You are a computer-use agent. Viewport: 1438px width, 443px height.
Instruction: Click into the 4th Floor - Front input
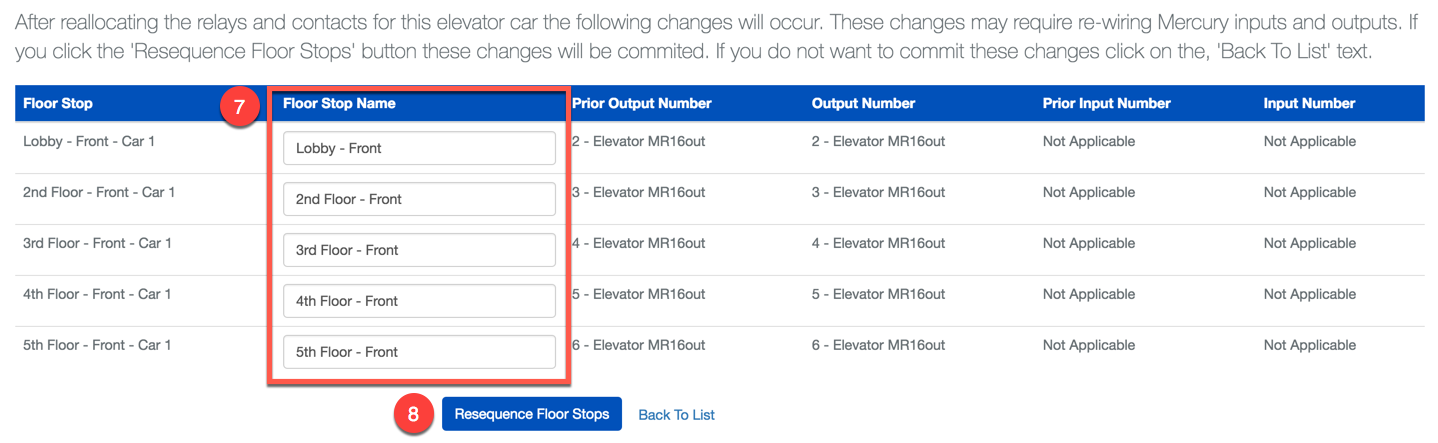tap(419, 301)
